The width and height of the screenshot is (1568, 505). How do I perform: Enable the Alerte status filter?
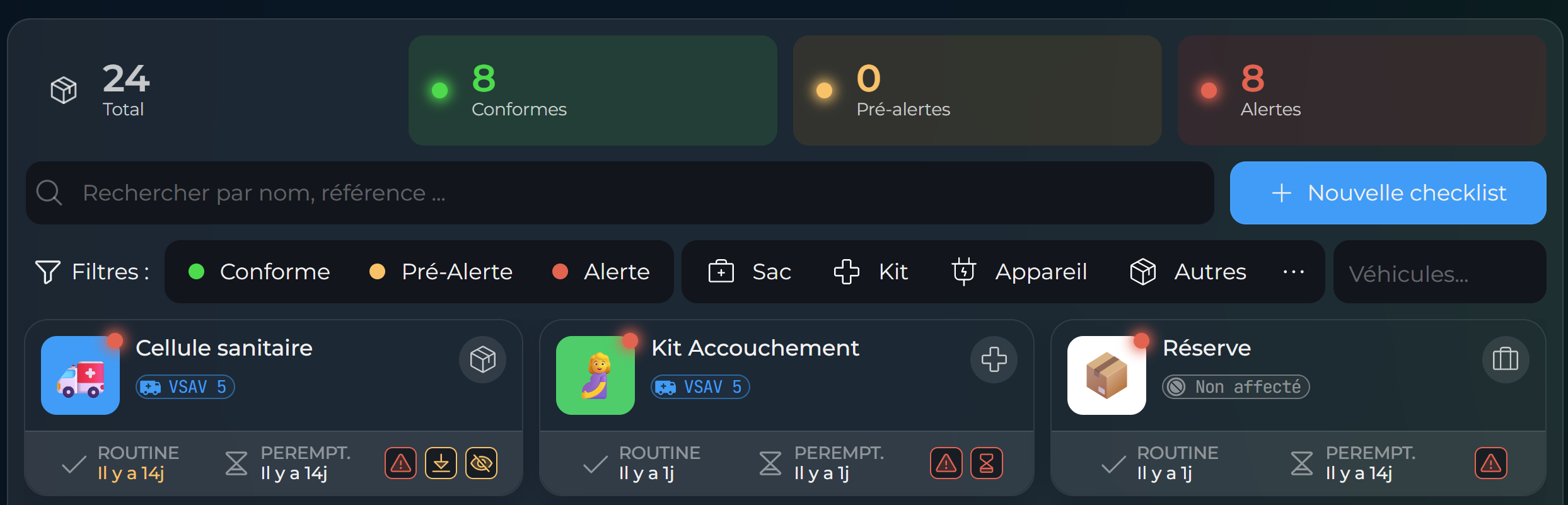601,272
